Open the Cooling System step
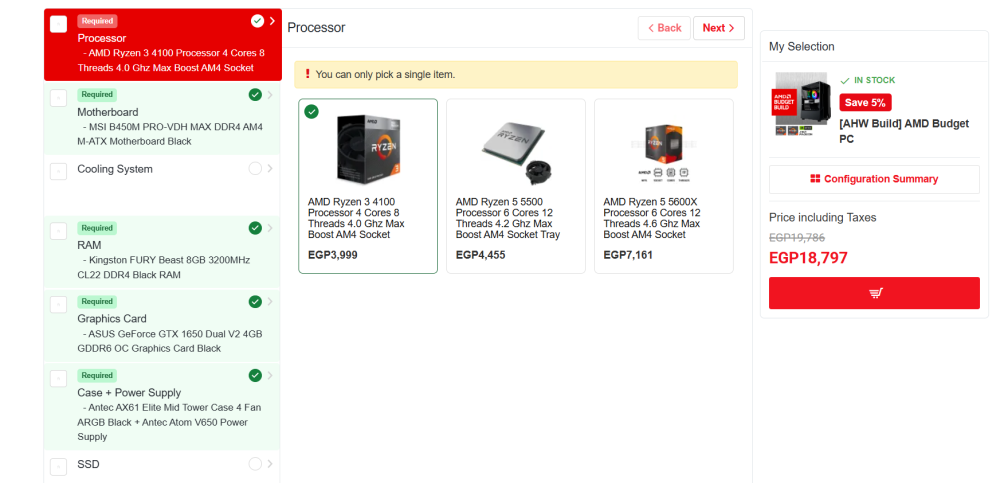Screen dimensions: 1000x483 click(115, 169)
